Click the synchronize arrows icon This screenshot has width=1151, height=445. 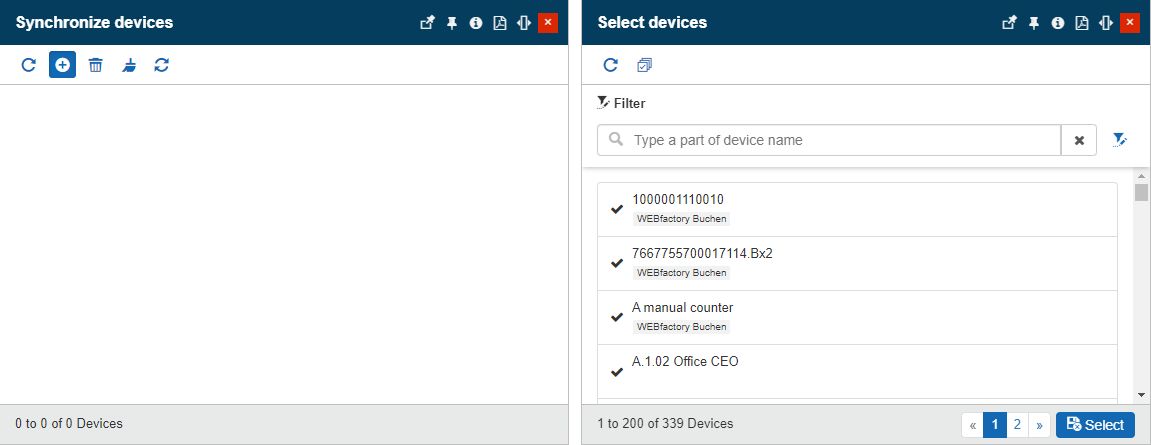[x=161, y=65]
